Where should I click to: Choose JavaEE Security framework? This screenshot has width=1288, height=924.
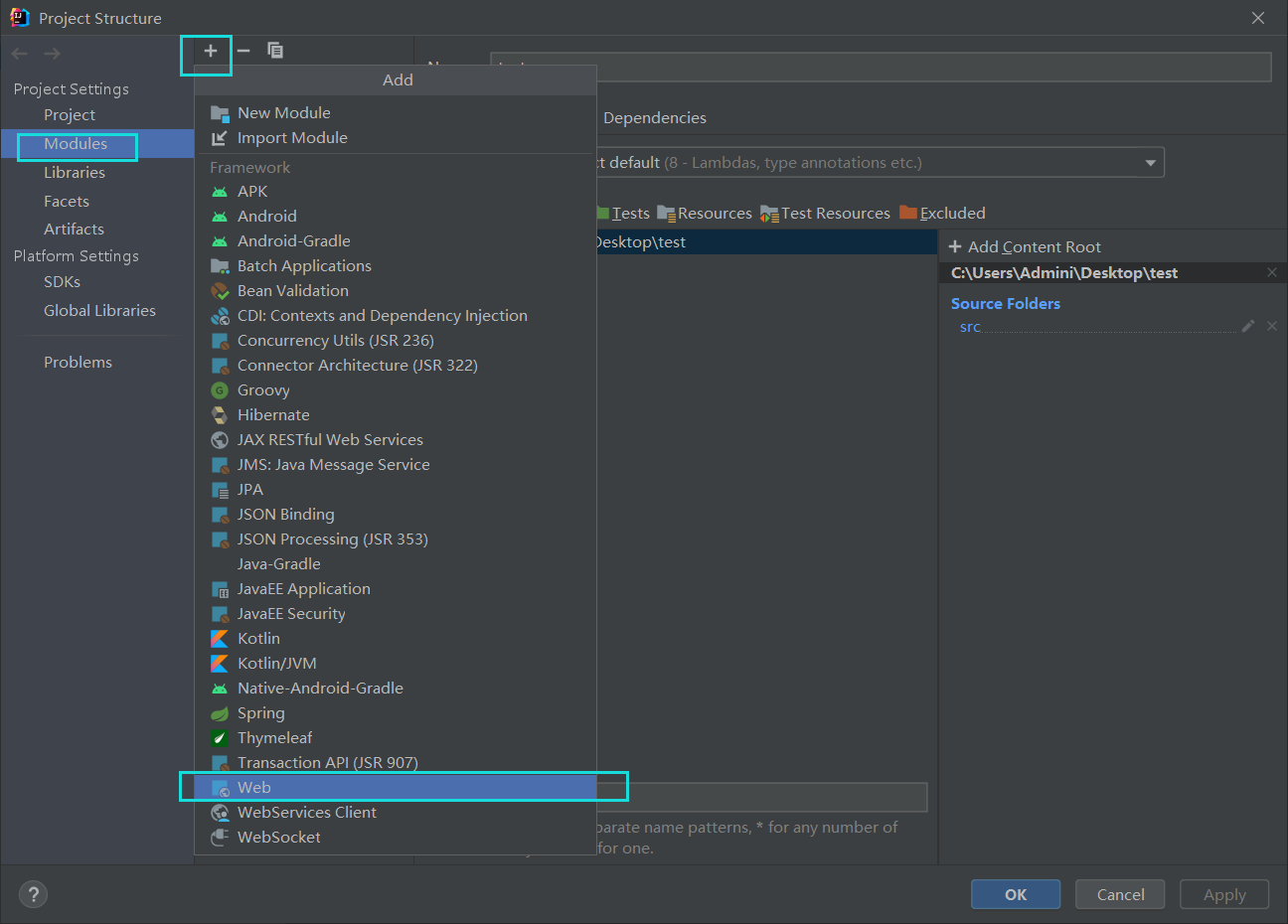396,614
